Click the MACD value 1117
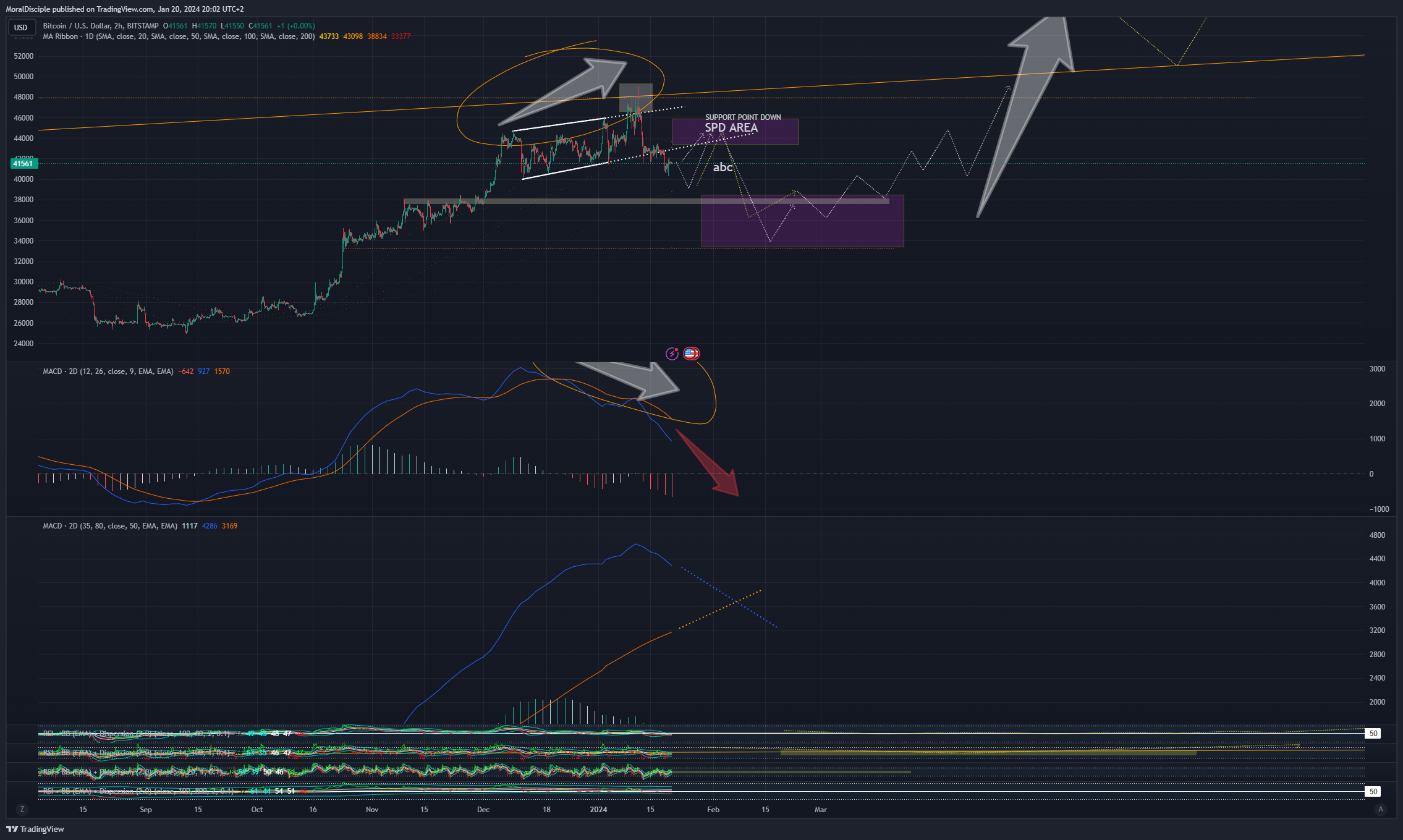Screen dimensions: 1403x840 pos(190,526)
